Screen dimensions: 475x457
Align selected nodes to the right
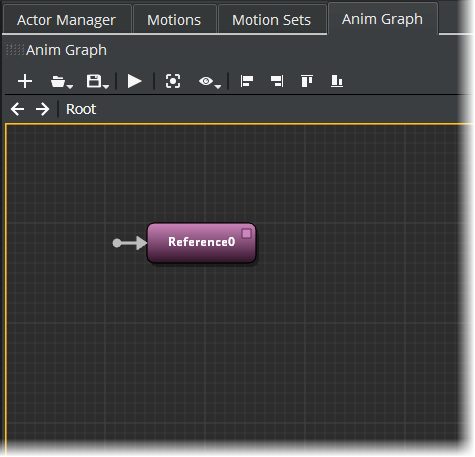pos(277,81)
